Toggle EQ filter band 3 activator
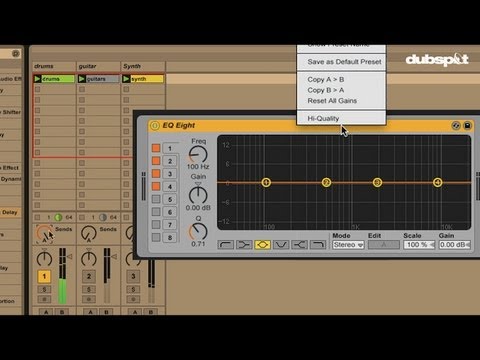Viewport: 480px width, 360px height. point(156,174)
